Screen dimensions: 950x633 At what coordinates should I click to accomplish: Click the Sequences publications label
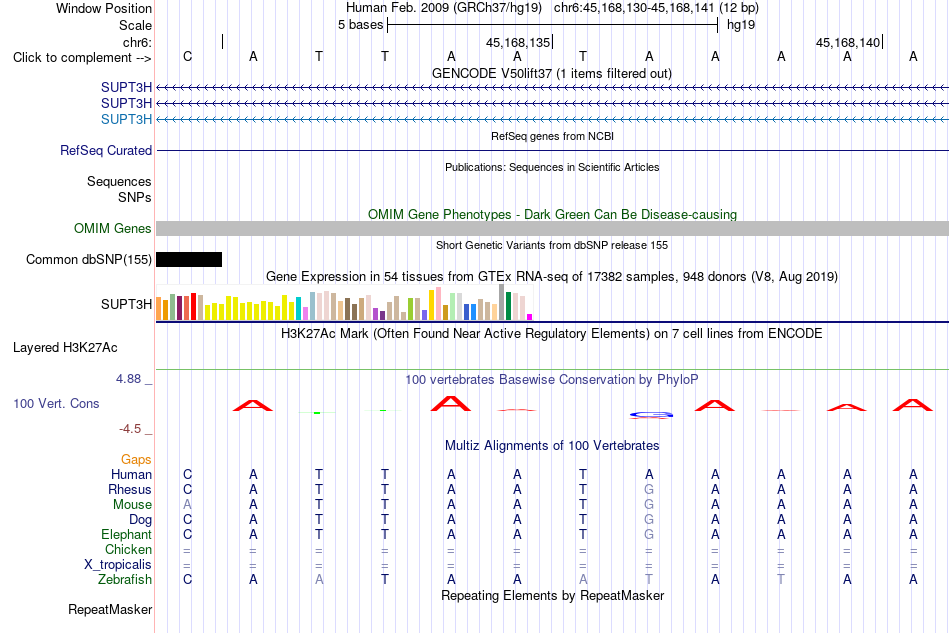pyautogui.click(x=119, y=182)
